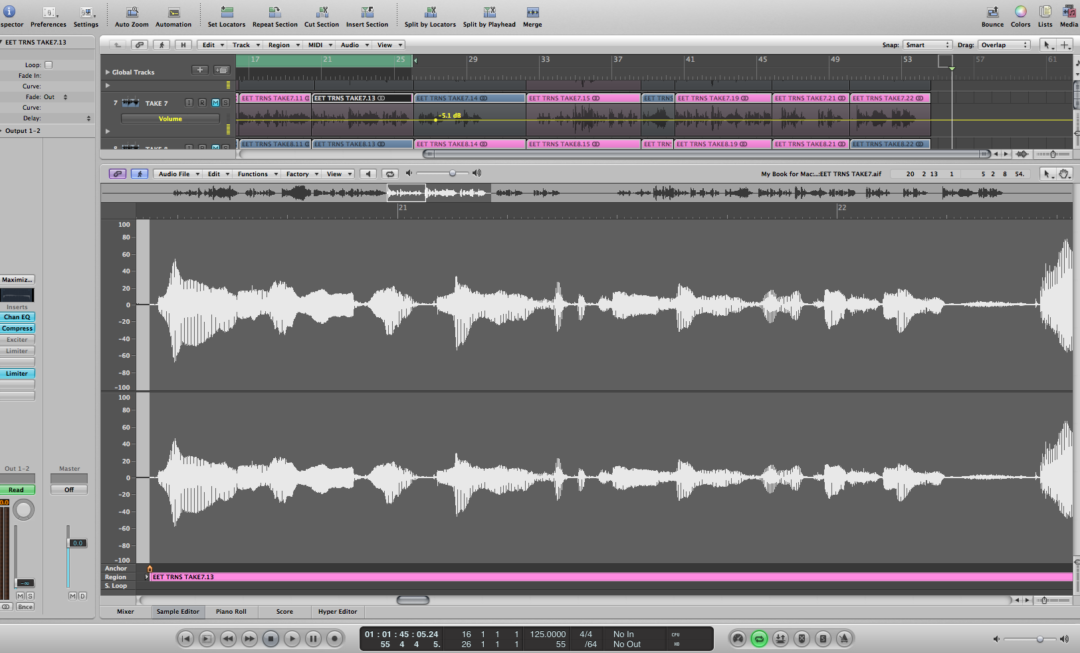1080x653 pixels.
Task: Open the Arrange MIDI menu
Action: click(x=319, y=45)
